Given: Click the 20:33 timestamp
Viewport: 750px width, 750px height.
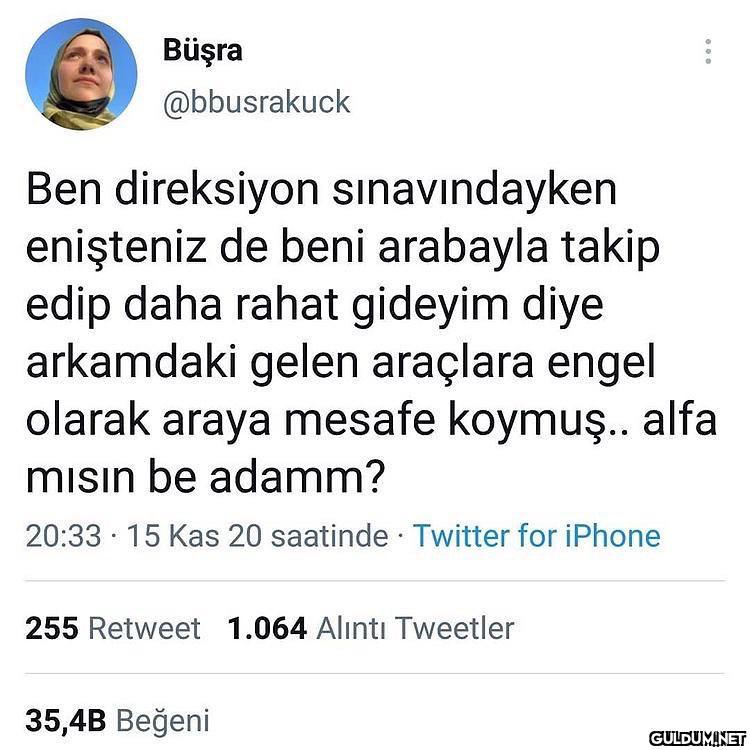Looking at the screenshot, I should [64, 536].
